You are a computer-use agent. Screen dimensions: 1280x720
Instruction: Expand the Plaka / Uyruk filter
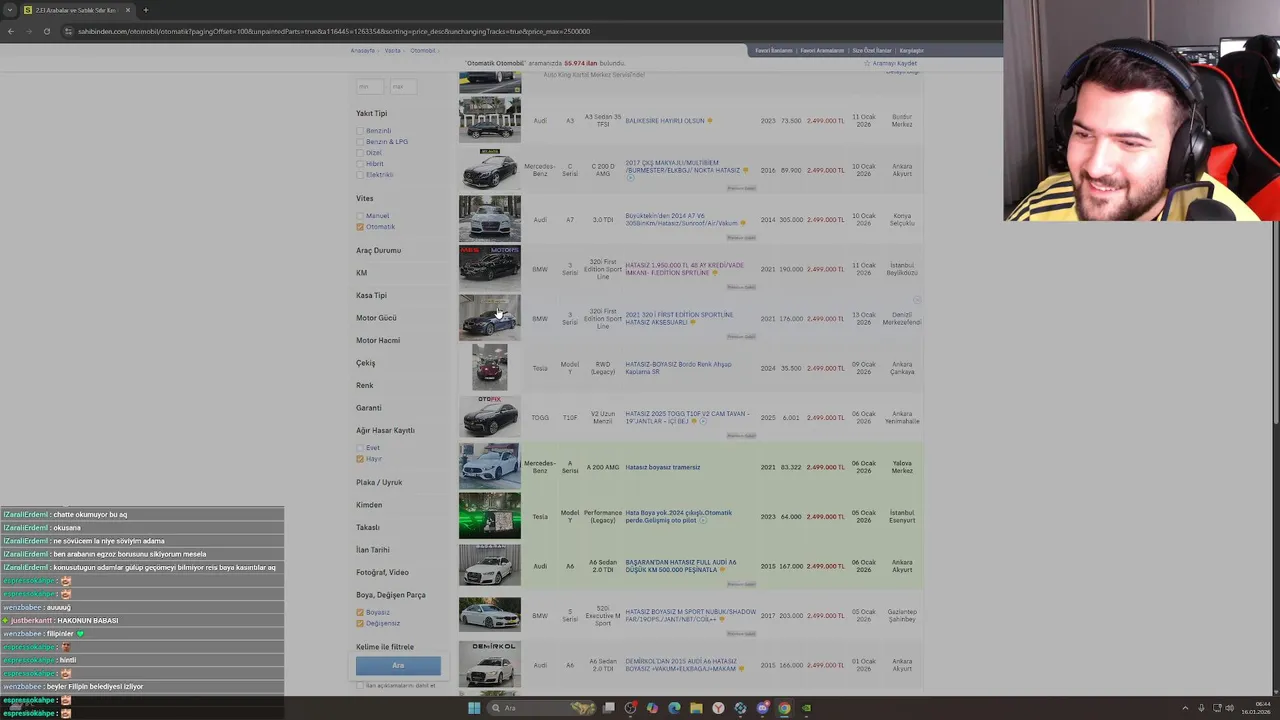pyautogui.click(x=379, y=482)
